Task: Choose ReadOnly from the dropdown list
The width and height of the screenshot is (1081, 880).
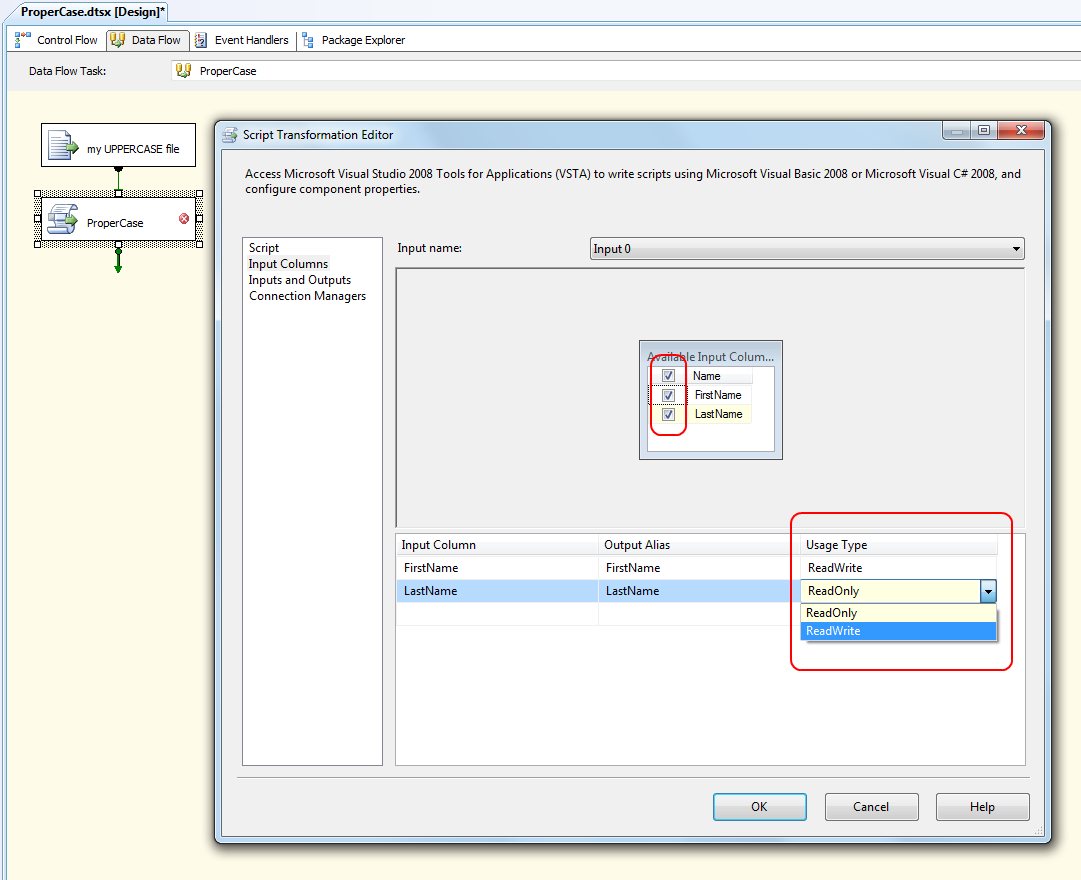Action: [899, 612]
